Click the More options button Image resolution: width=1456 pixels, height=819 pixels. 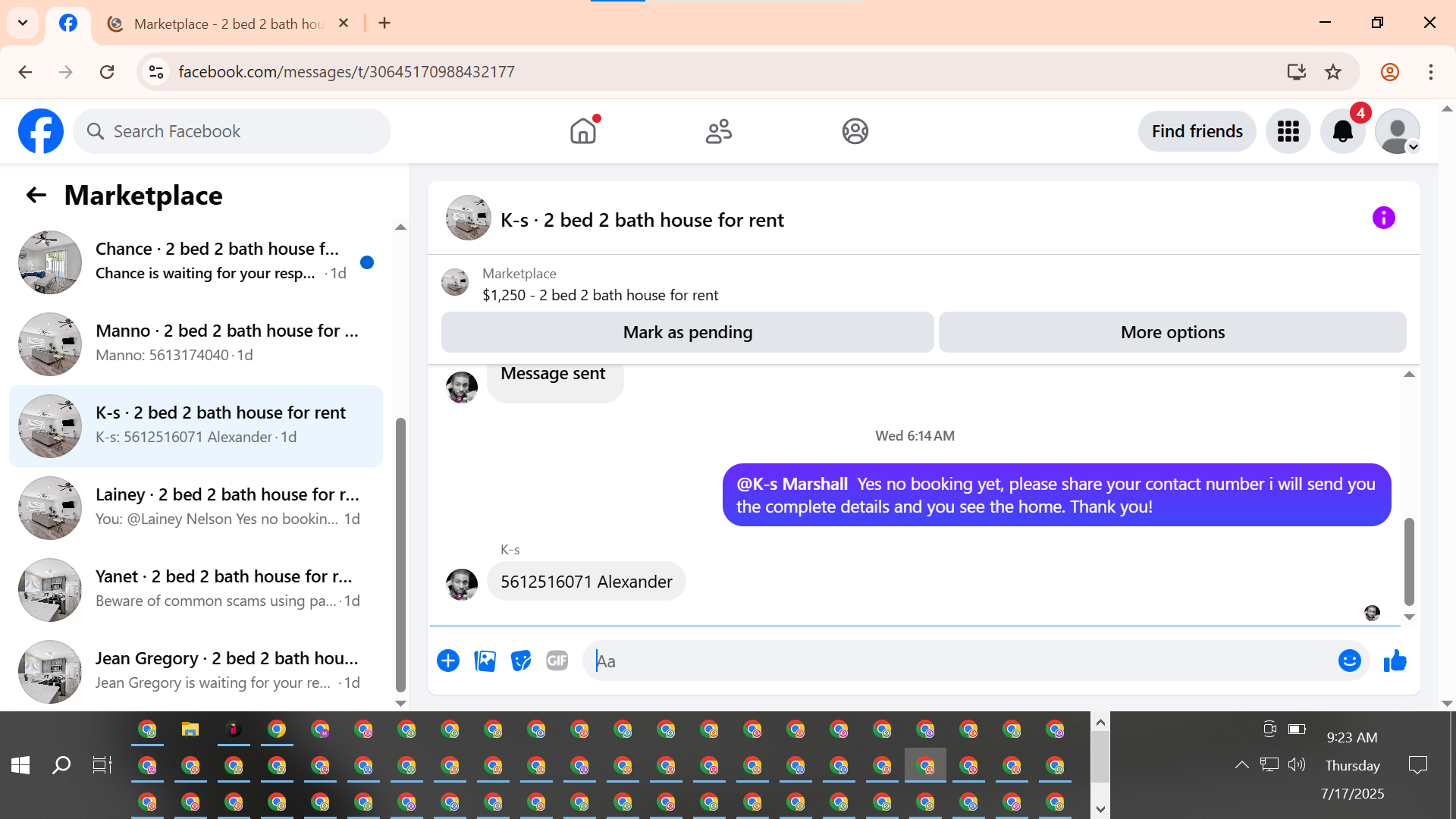point(1172,332)
